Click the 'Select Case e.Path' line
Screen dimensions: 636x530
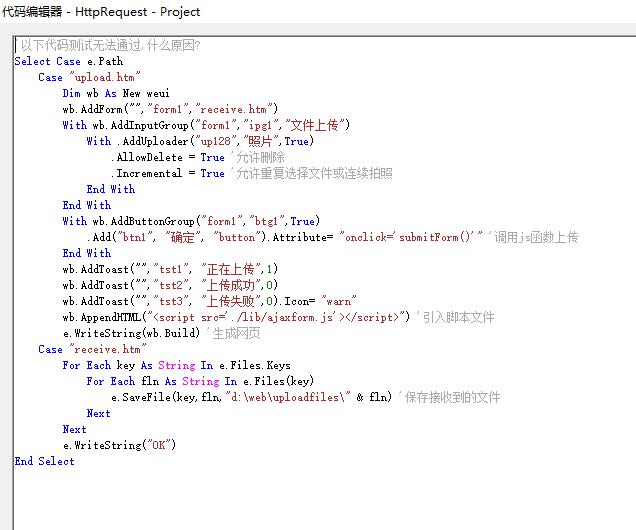click(69, 61)
